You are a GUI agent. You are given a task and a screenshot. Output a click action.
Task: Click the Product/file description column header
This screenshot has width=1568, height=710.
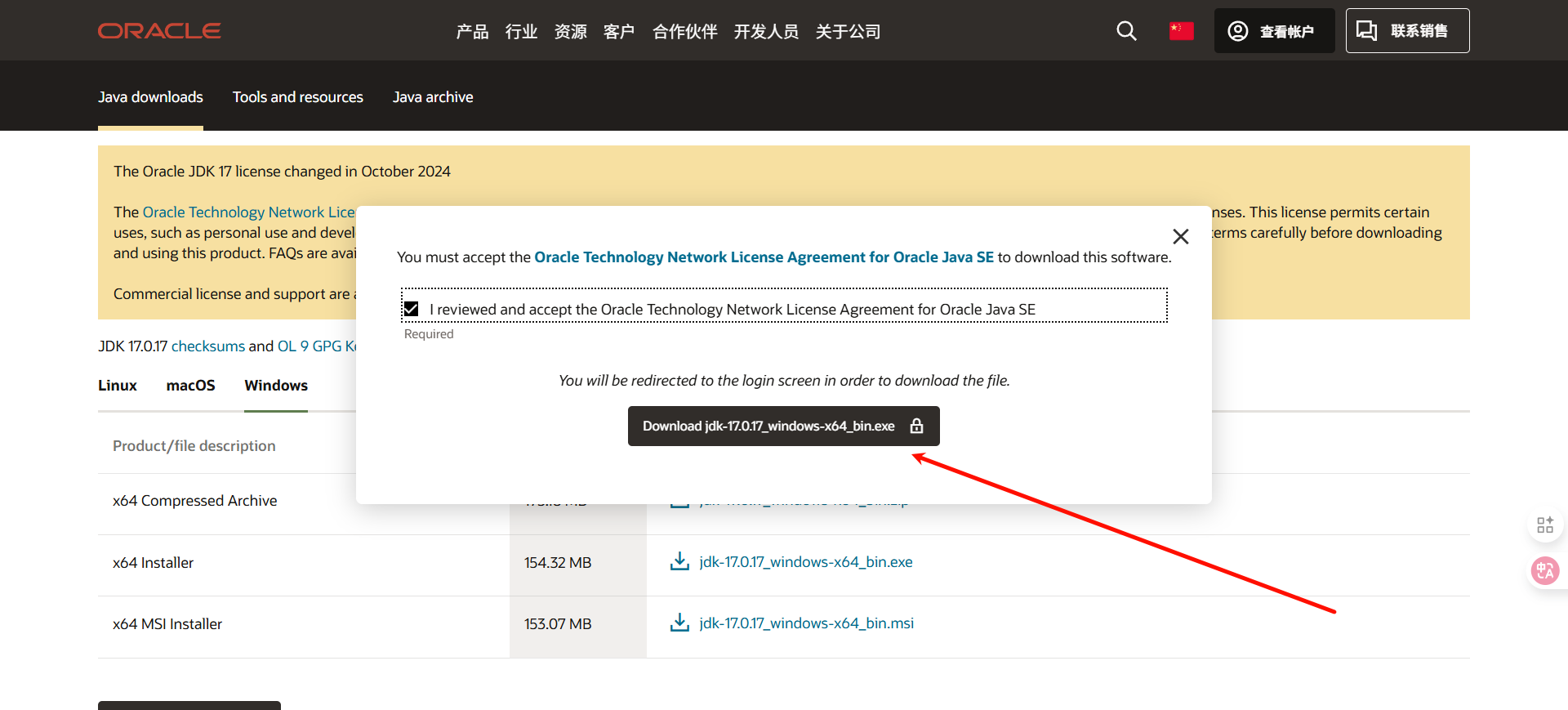point(194,446)
